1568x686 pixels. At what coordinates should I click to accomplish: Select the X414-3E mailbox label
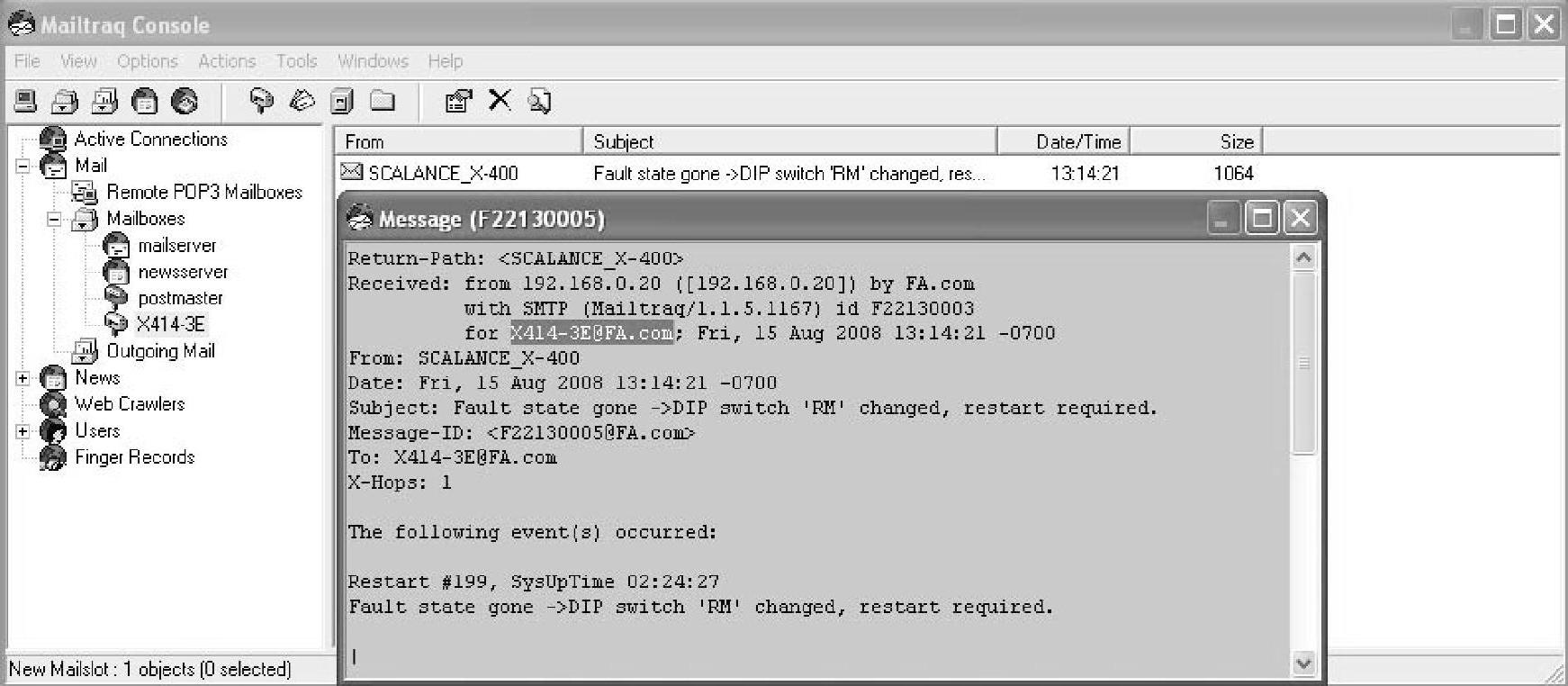171,324
